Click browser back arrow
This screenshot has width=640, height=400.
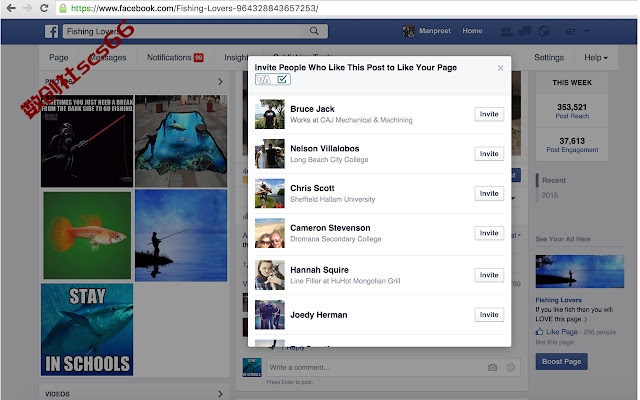pos(11,8)
